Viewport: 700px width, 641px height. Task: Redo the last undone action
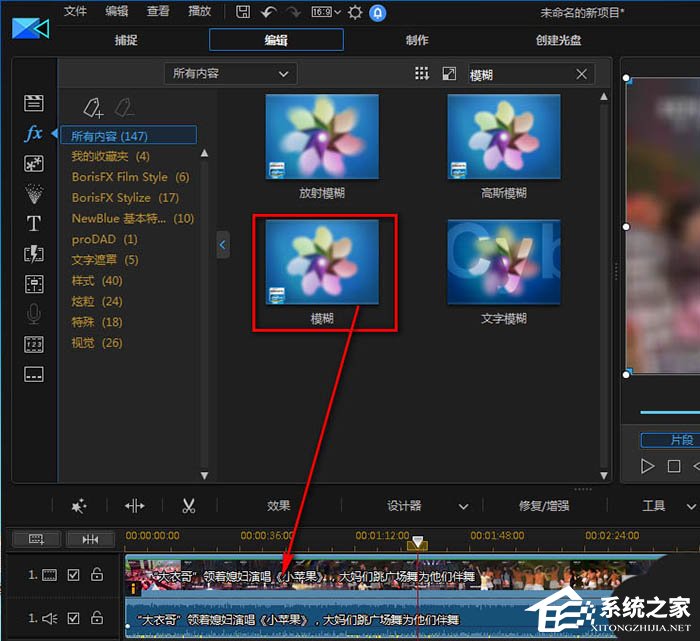[x=293, y=12]
